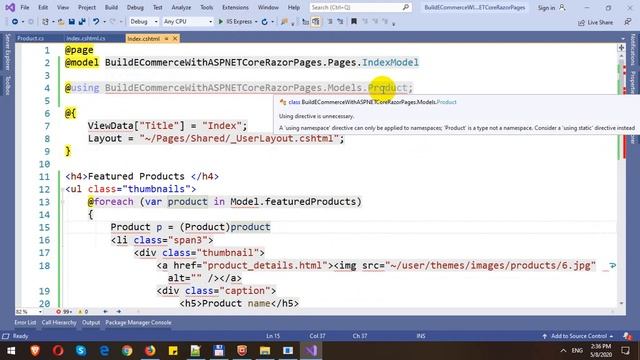640x360 pixels.
Task: Open the Debug configuration dropdown
Action: tap(144, 22)
